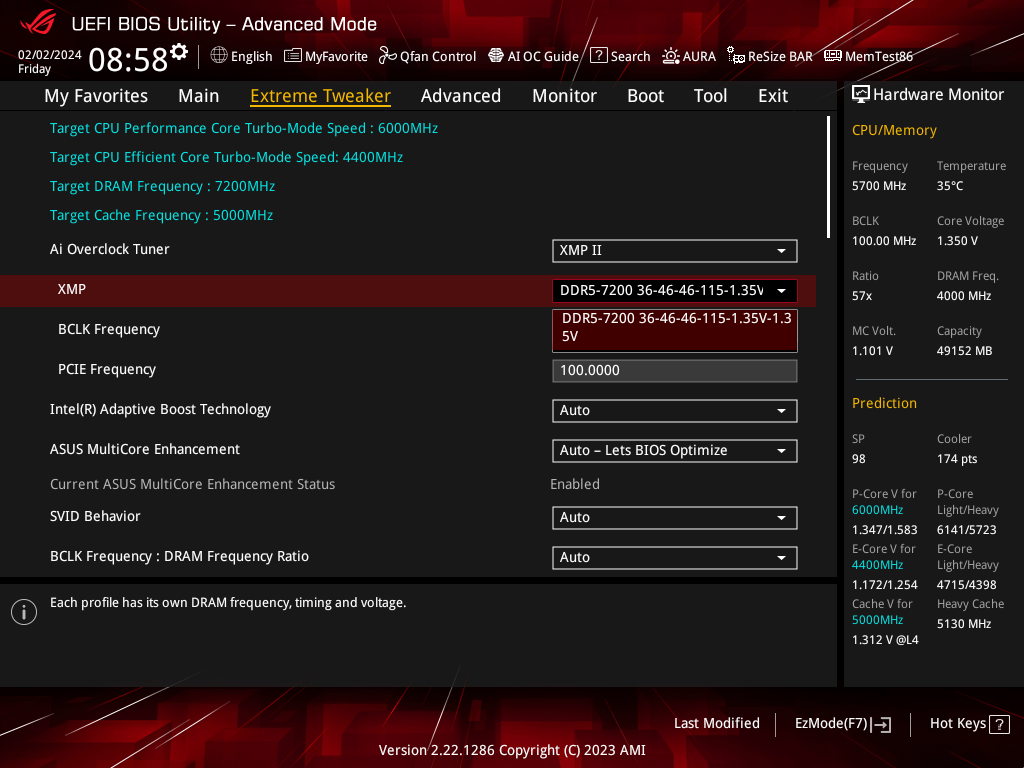Image resolution: width=1024 pixels, height=768 pixels.
Task: Click the 4000 MHz DRAM Freq value
Action: tap(964, 296)
